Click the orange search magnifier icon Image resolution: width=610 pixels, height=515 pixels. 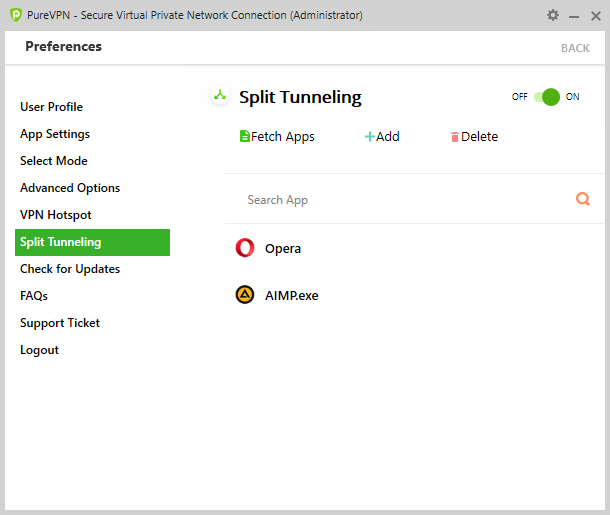pyautogui.click(x=582, y=199)
